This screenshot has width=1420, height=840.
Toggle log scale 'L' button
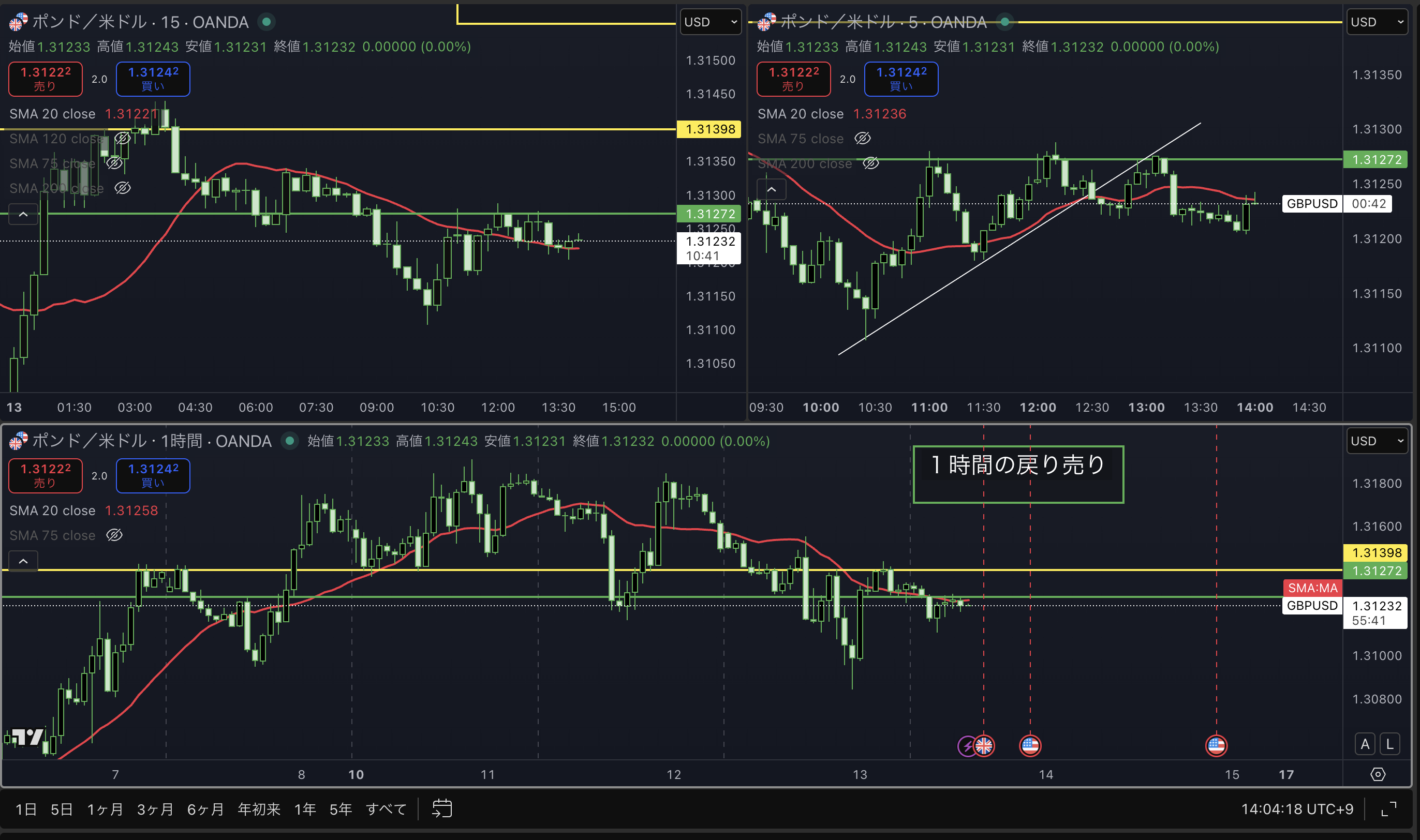(x=1389, y=744)
